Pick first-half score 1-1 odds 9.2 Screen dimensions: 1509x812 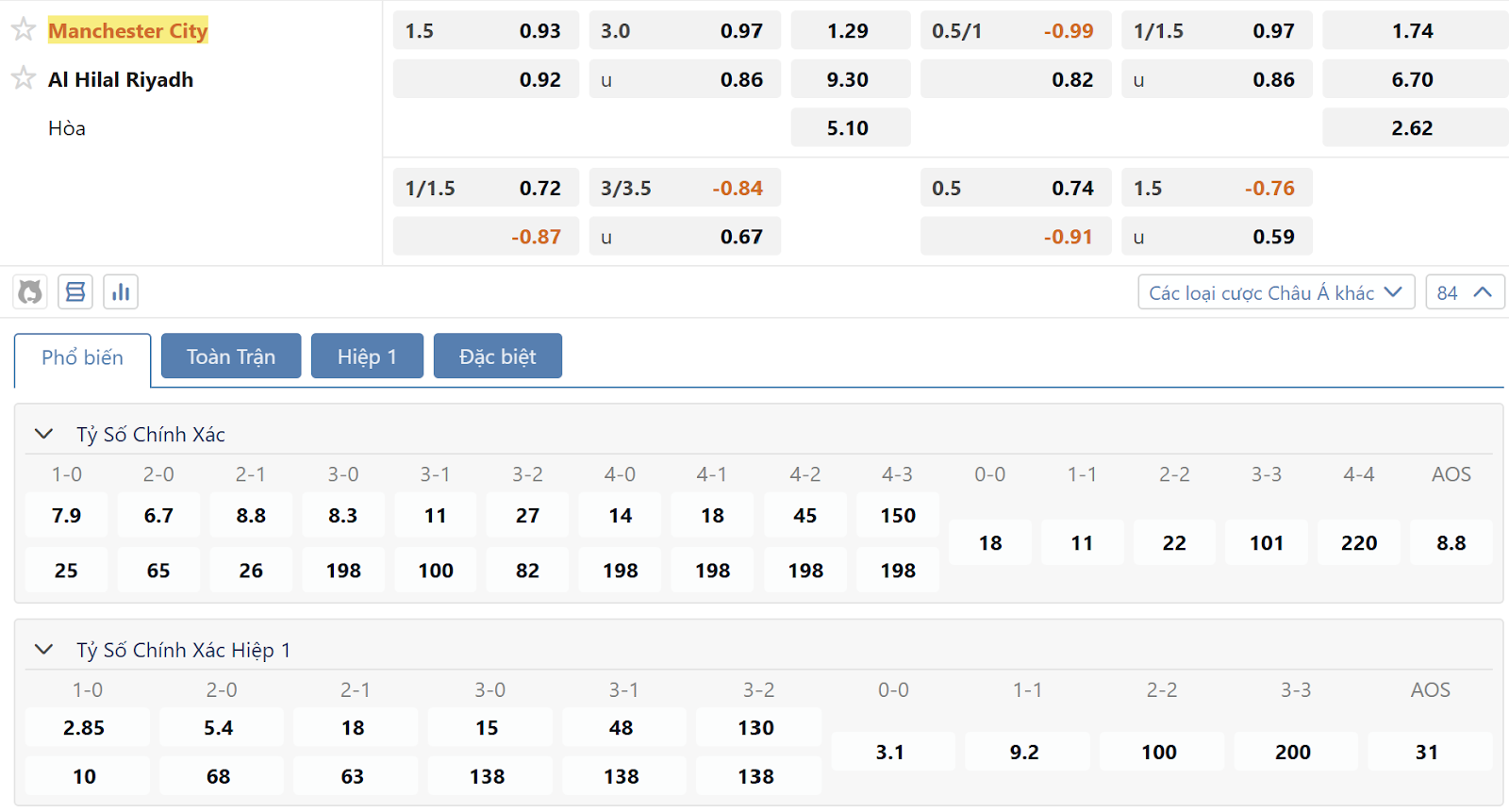pyautogui.click(x=1027, y=752)
